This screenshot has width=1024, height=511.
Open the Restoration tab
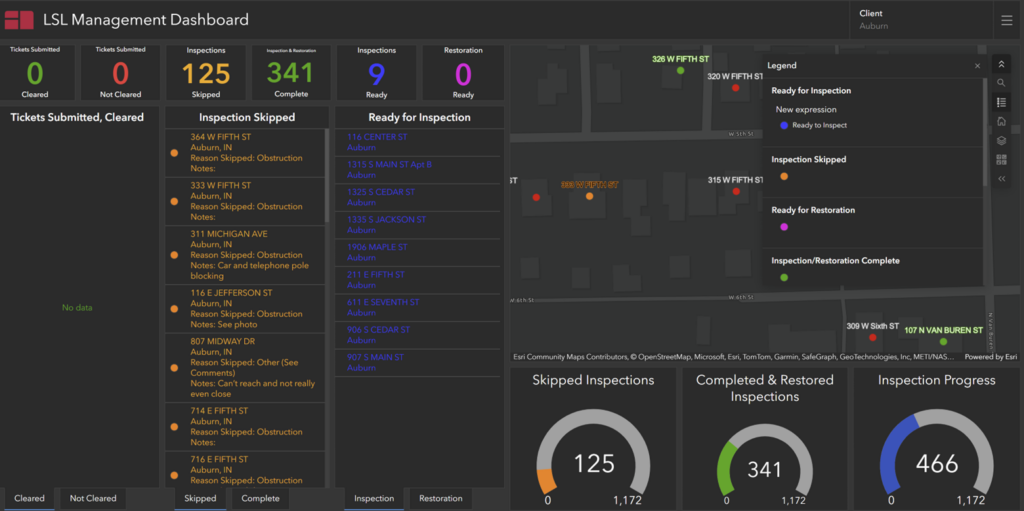pos(441,499)
